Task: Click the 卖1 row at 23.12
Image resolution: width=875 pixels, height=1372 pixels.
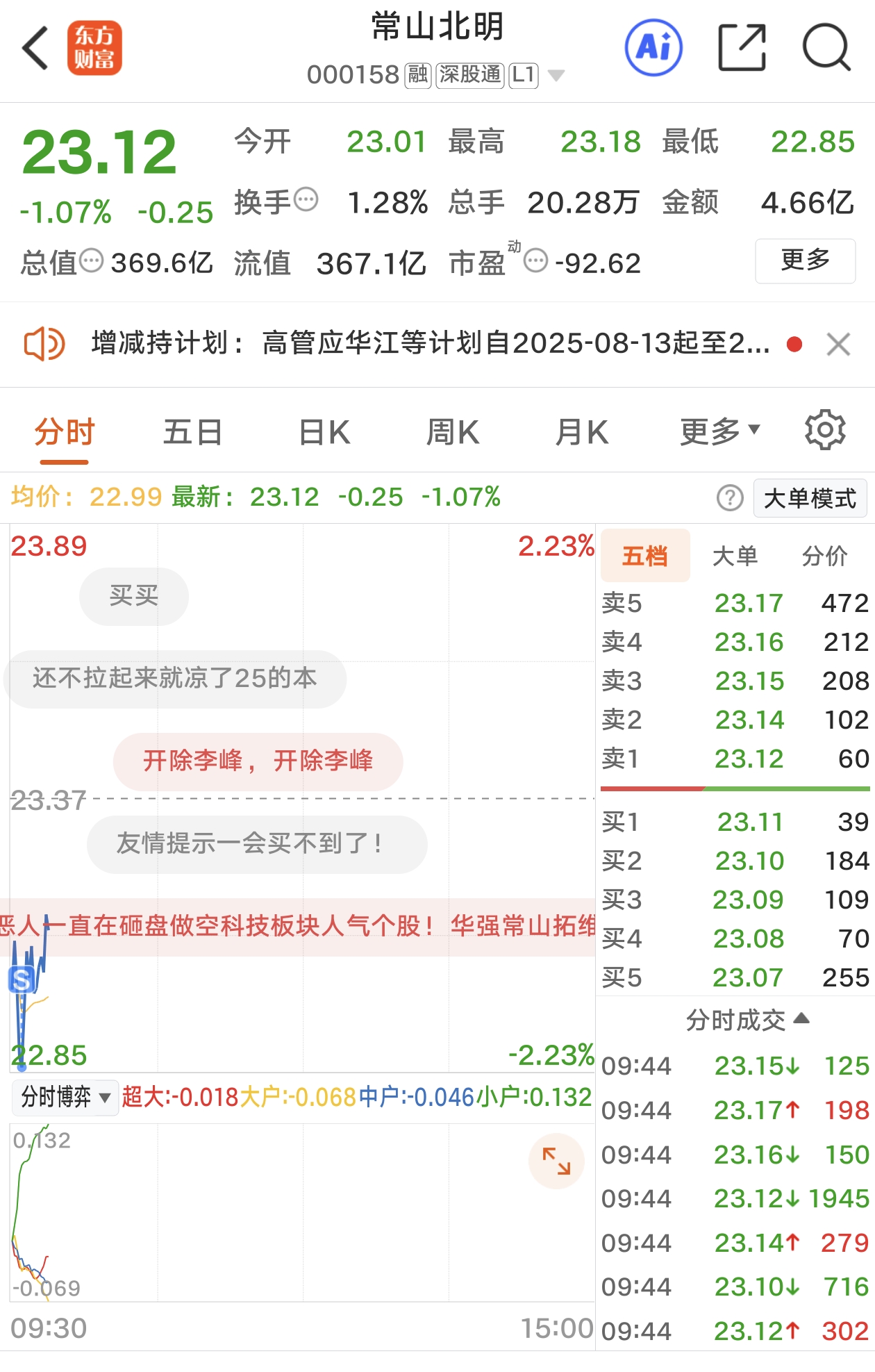Action: pyautogui.click(x=735, y=759)
